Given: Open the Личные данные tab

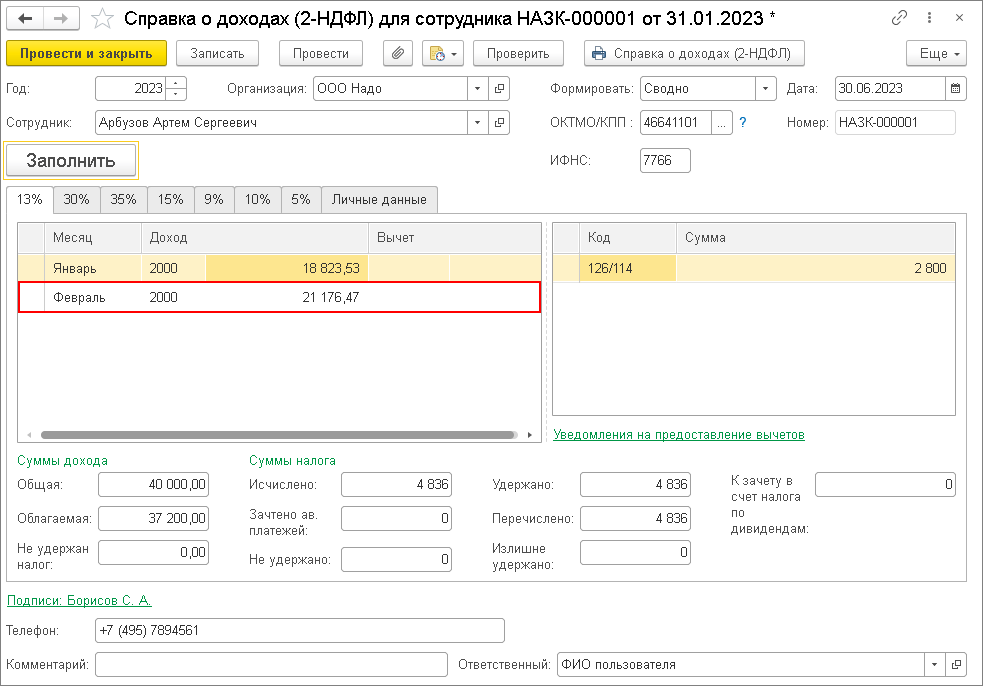Looking at the screenshot, I should [379, 199].
